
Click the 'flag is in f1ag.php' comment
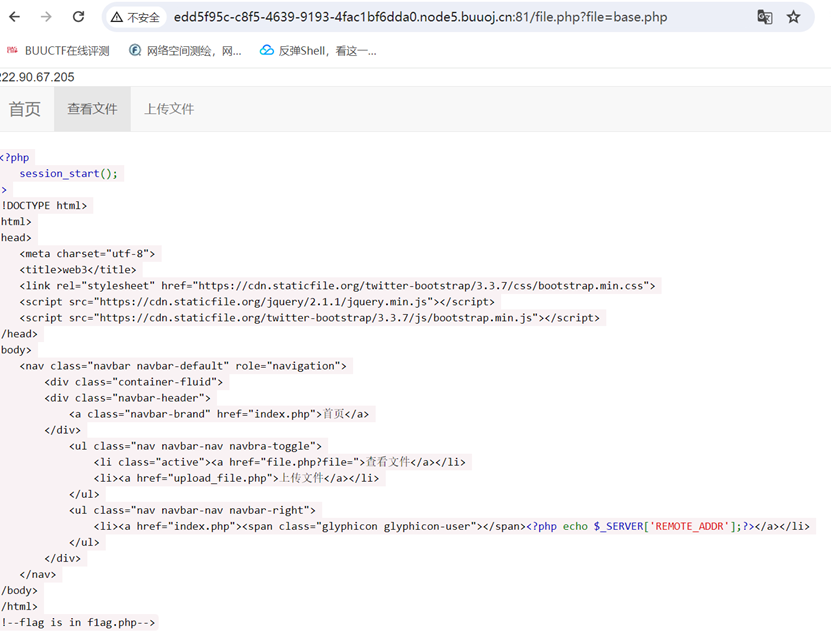78,622
